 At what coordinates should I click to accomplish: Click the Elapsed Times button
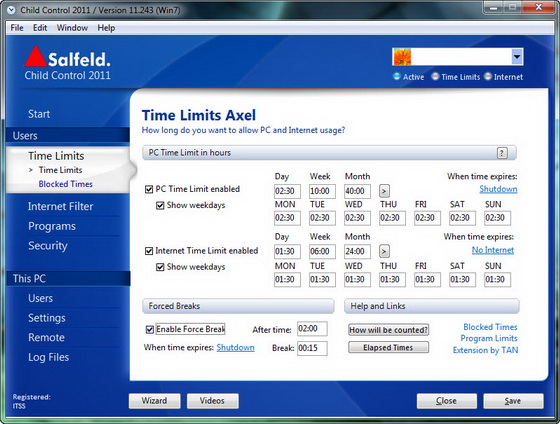(x=388, y=348)
